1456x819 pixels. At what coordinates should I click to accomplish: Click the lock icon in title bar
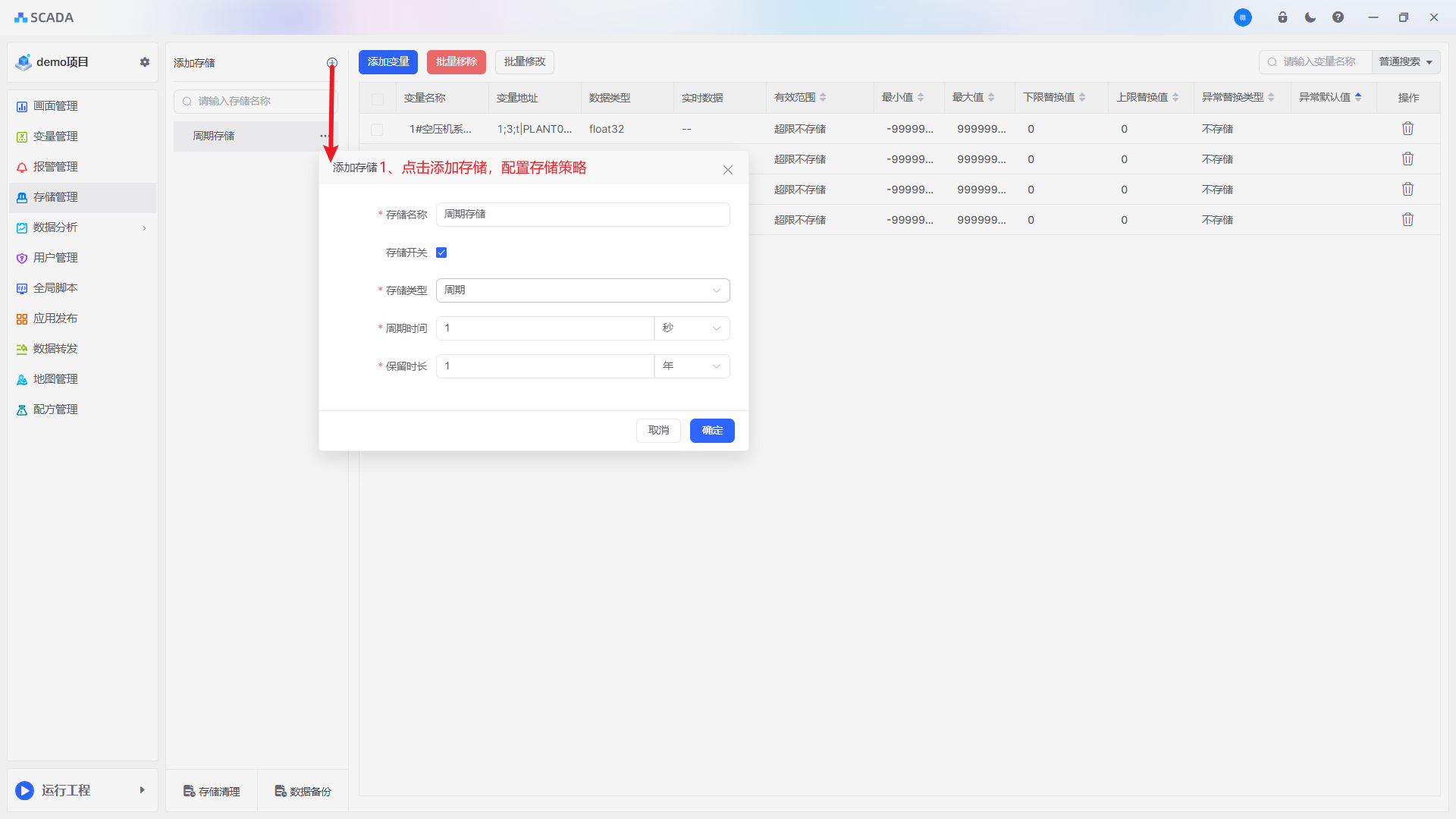tap(1282, 17)
